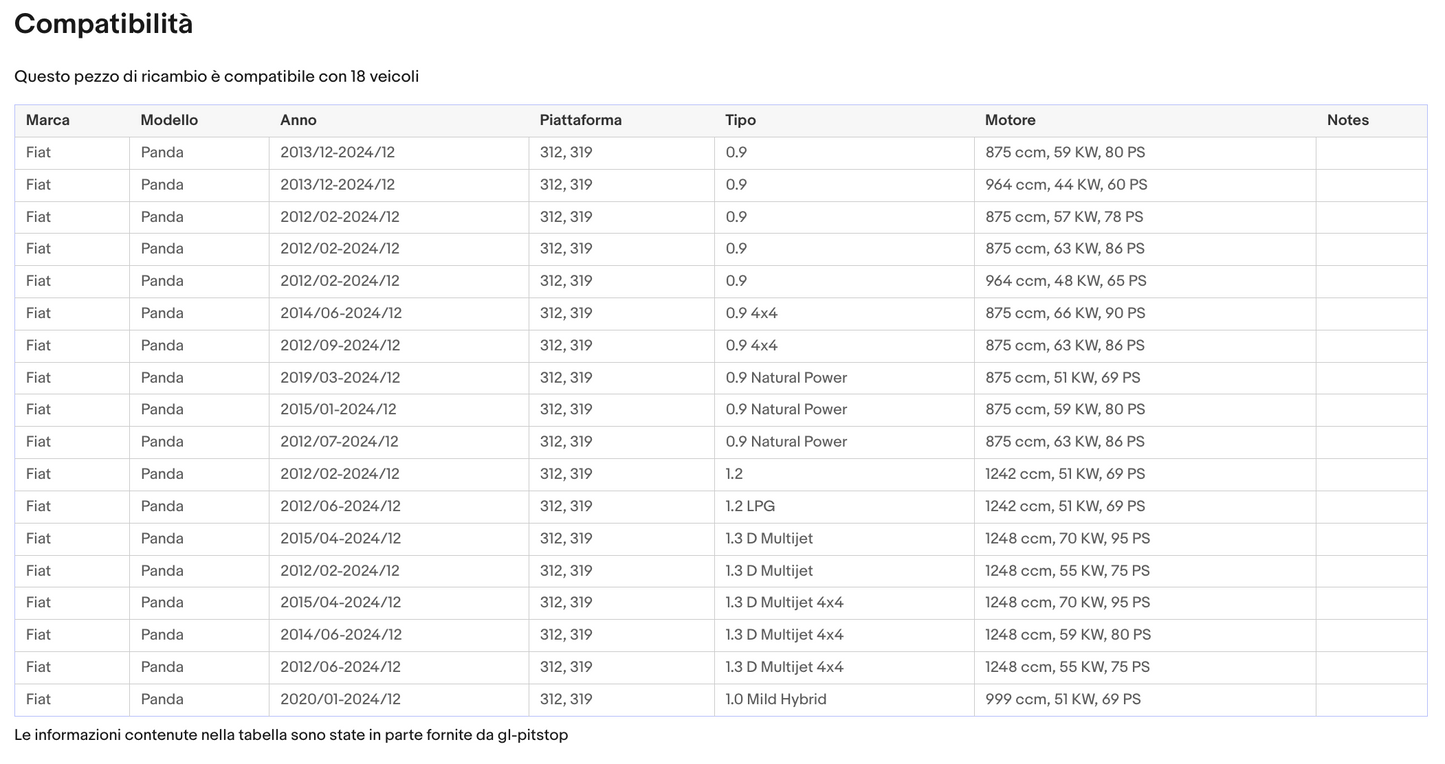Click the Modello column header

coord(169,120)
